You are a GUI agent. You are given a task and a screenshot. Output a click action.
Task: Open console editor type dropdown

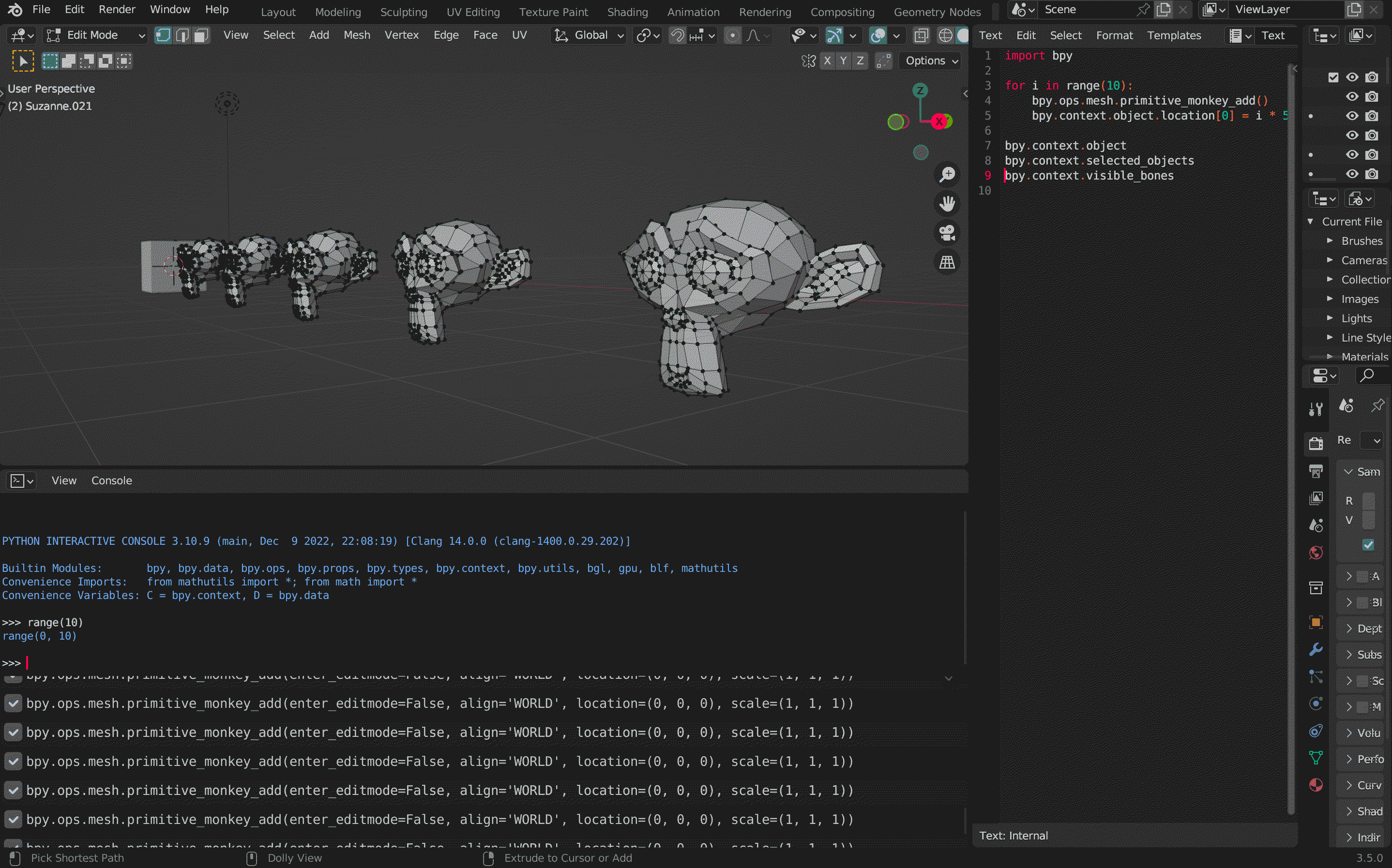click(22, 481)
